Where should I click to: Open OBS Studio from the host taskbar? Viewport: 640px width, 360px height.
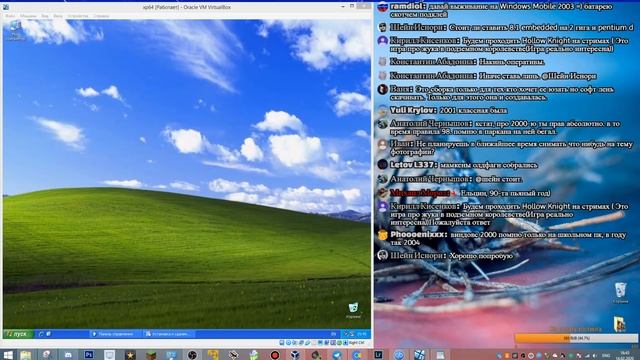tap(192, 355)
